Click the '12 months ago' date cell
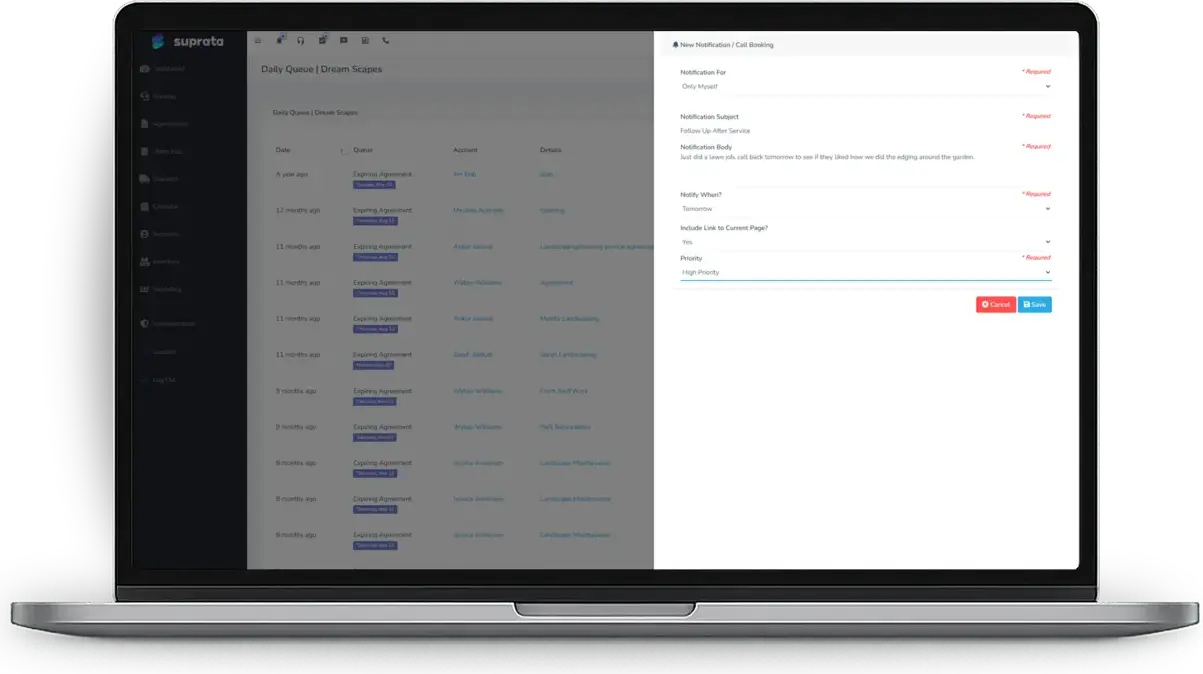 point(297,211)
